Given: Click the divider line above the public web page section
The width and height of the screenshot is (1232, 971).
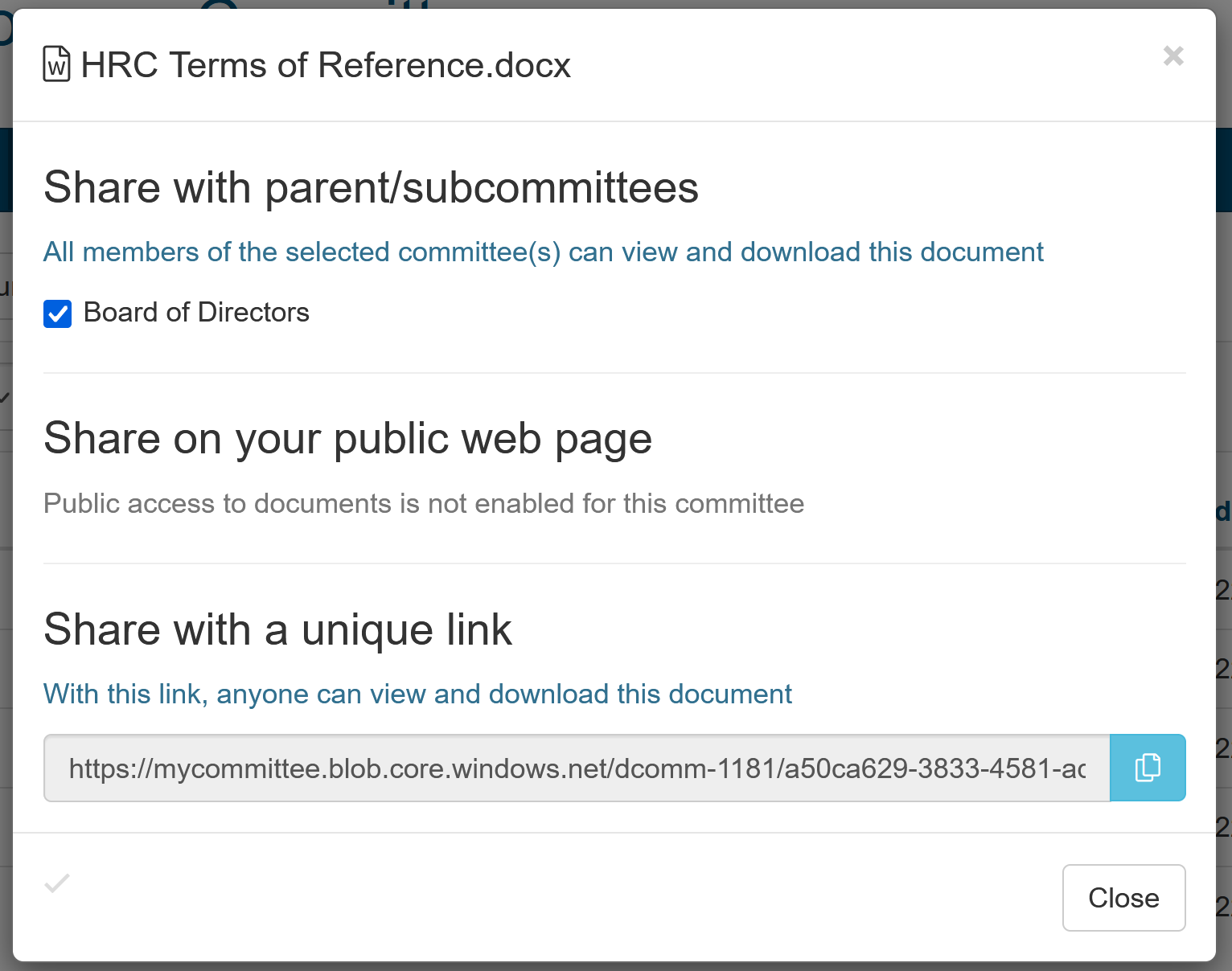Looking at the screenshot, I should coord(614,373).
